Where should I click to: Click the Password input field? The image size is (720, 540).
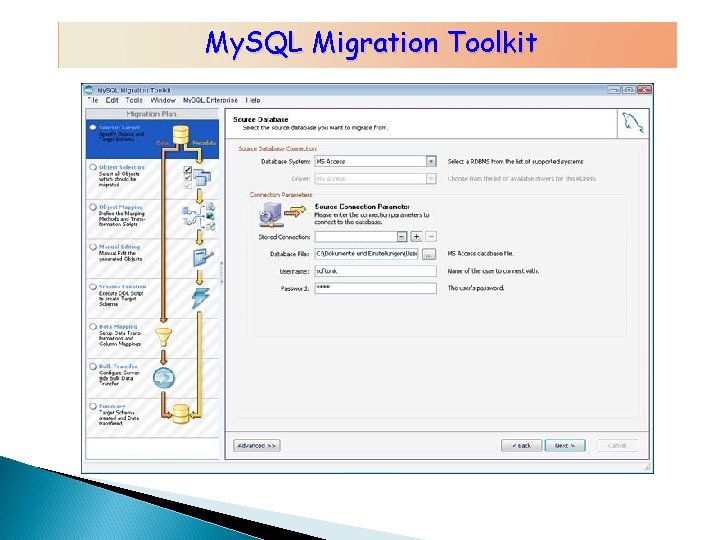(375, 288)
